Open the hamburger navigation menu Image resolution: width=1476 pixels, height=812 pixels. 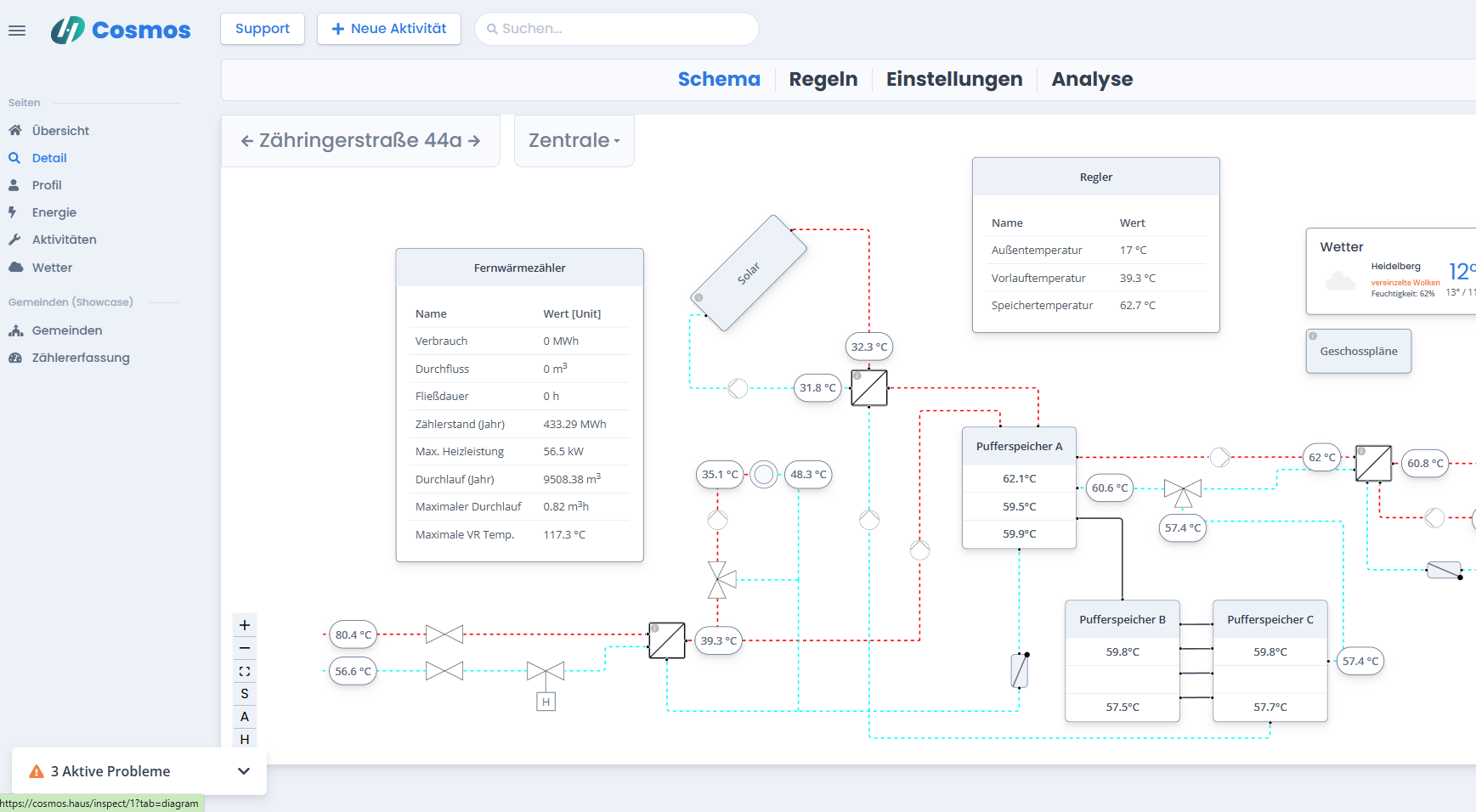click(16, 30)
